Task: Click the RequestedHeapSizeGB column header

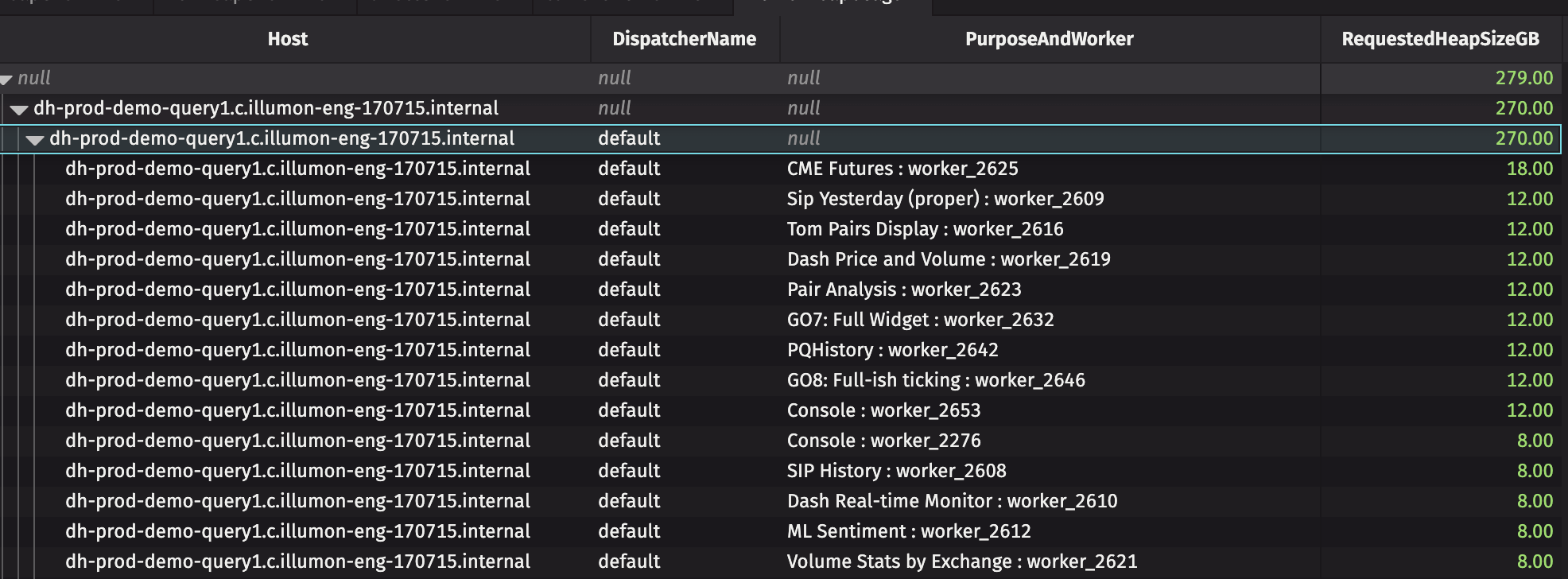Action: [x=1440, y=39]
